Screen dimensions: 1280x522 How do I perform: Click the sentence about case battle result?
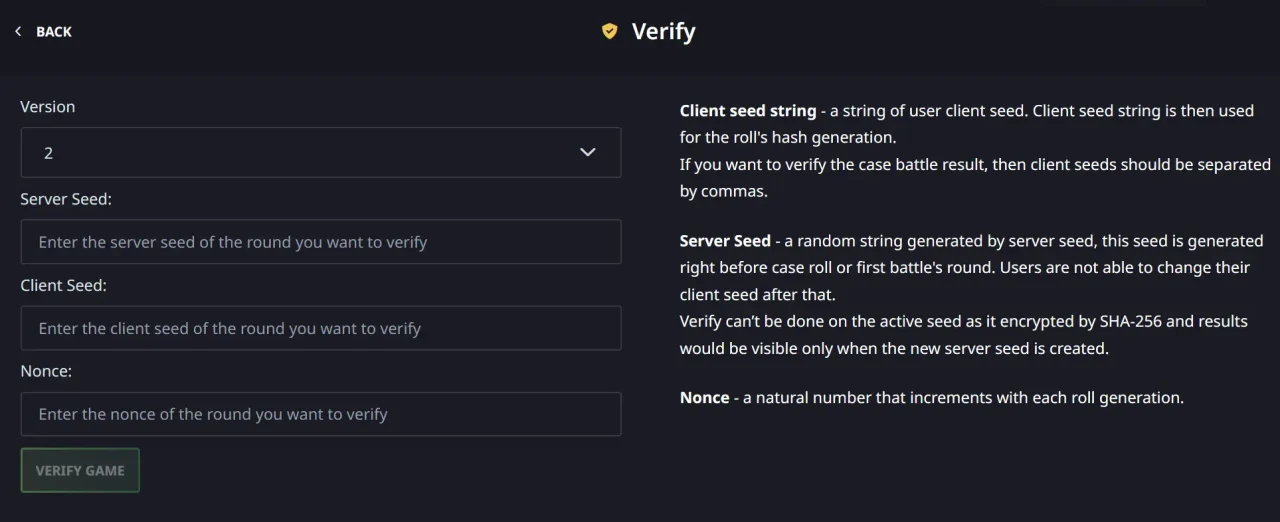tap(975, 165)
